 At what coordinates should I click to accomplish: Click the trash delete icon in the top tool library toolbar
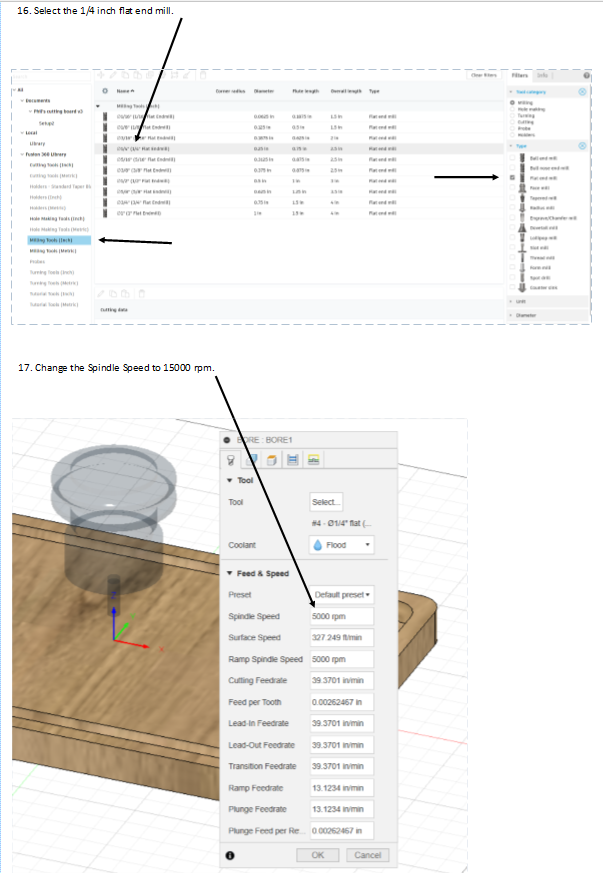(203, 75)
